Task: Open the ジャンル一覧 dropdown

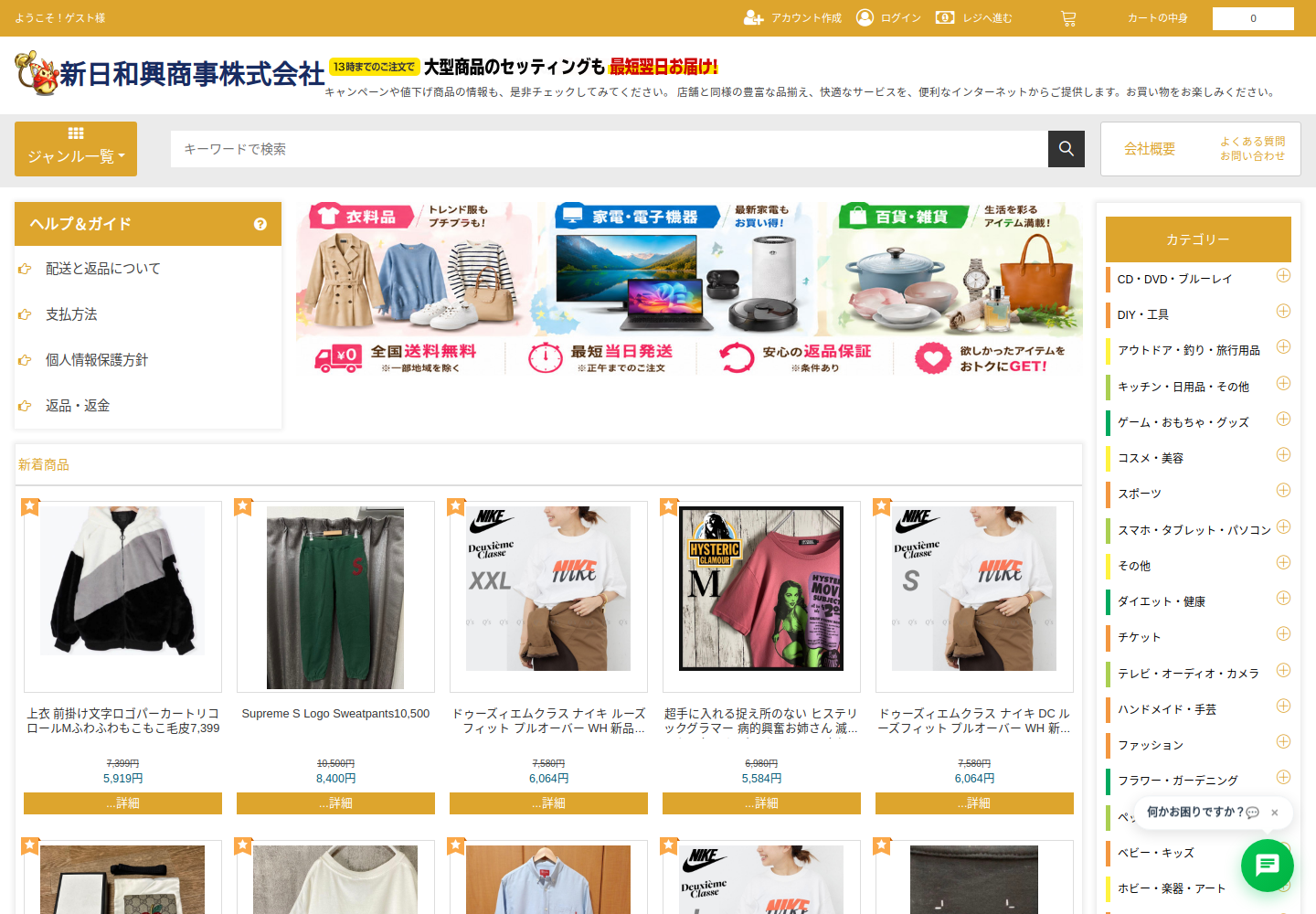Action: coord(76,149)
